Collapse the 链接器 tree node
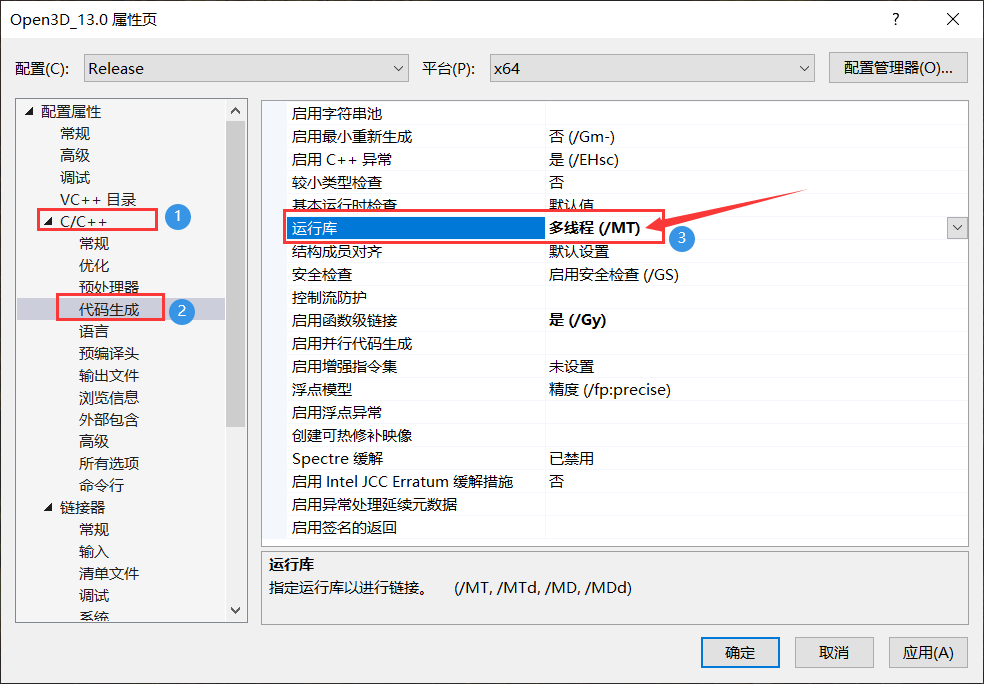984x684 pixels. coord(49,507)
